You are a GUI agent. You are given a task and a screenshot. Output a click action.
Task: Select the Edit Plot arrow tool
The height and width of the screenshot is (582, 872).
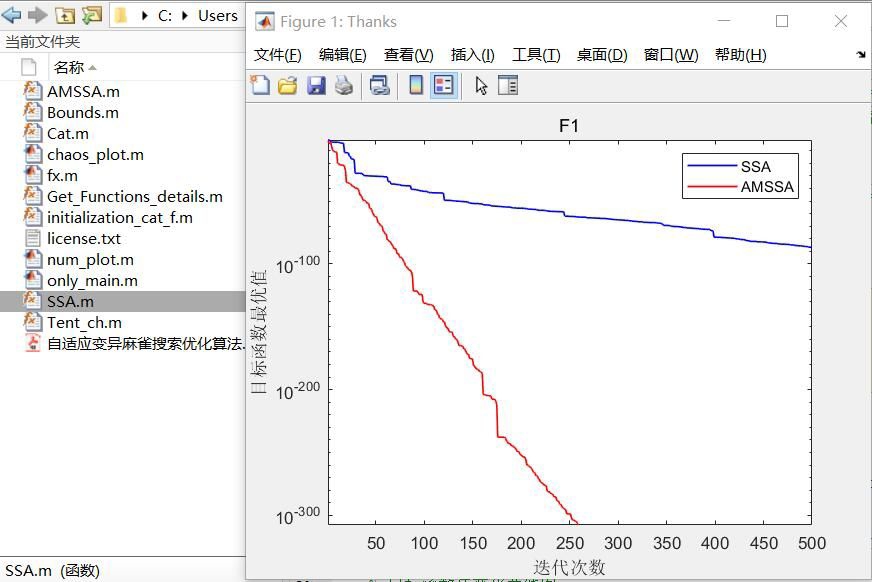tap(481, 86)
